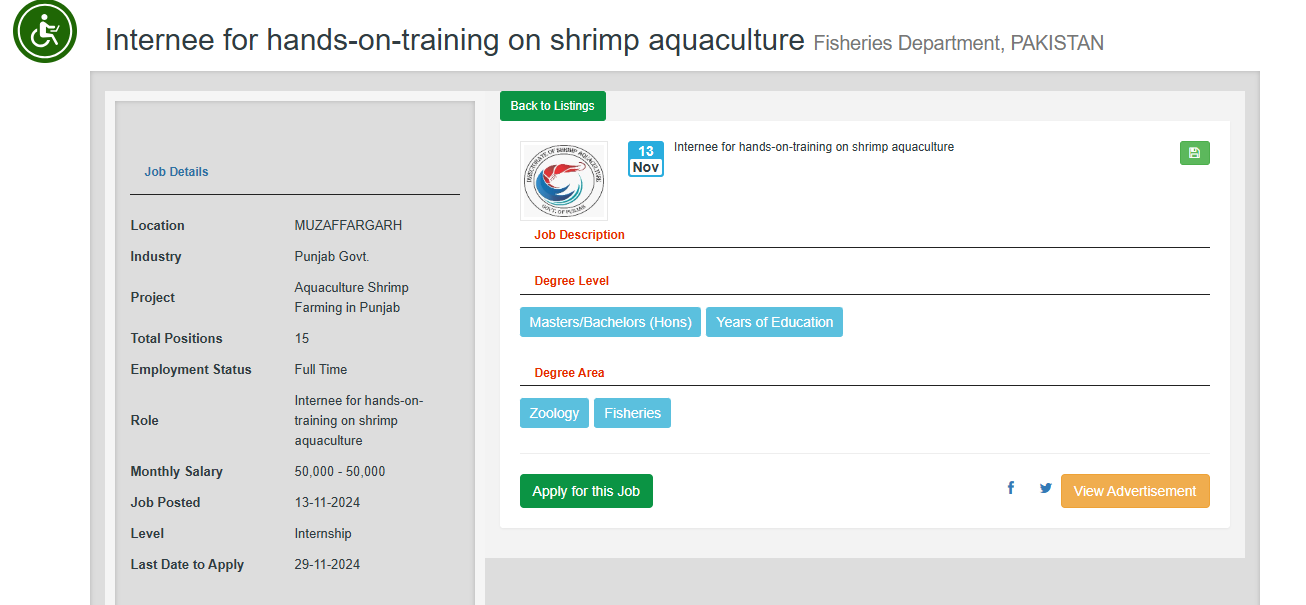The image size is (1306, 605).
Task: Click the 13 Nov date badge
Action: click(x=646, y=159)
